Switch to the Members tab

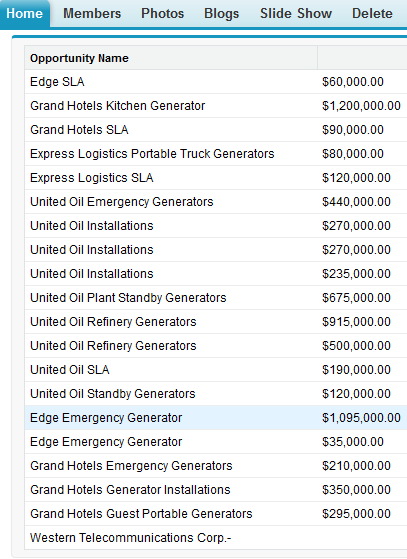pyautogui.click(x=92, y=14)
